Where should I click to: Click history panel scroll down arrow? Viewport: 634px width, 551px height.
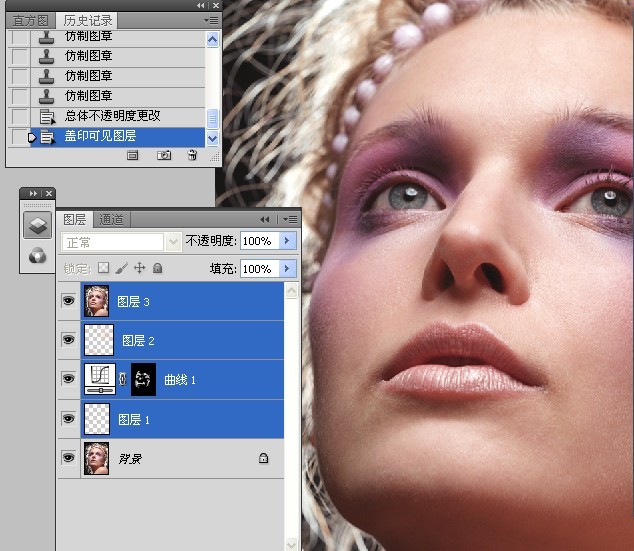[212, 139]
